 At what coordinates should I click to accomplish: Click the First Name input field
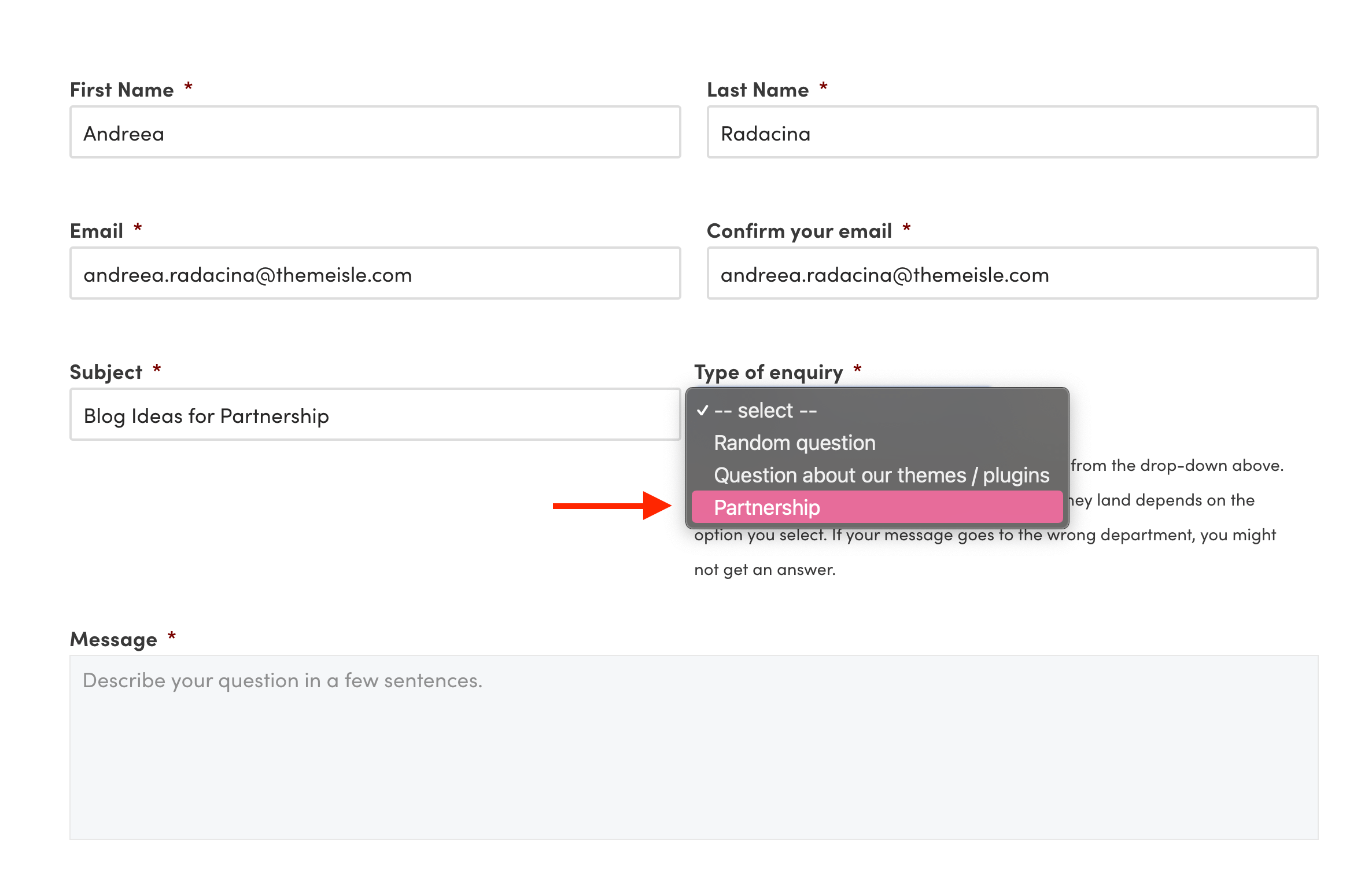(375, 132)
